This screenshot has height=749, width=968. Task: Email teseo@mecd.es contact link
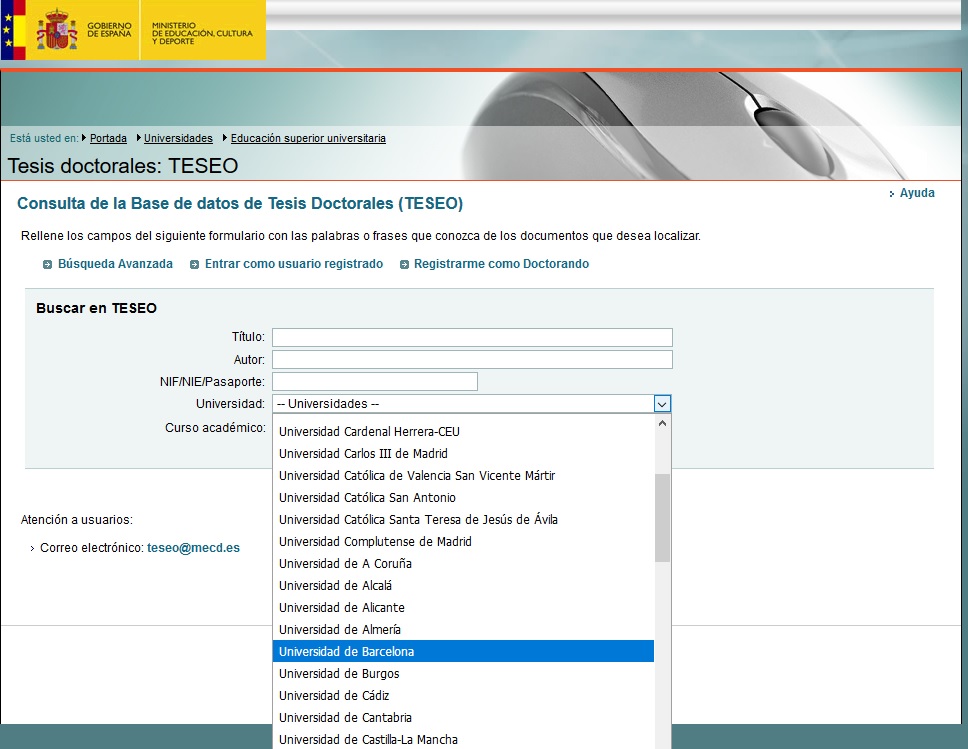click(193, 548)
